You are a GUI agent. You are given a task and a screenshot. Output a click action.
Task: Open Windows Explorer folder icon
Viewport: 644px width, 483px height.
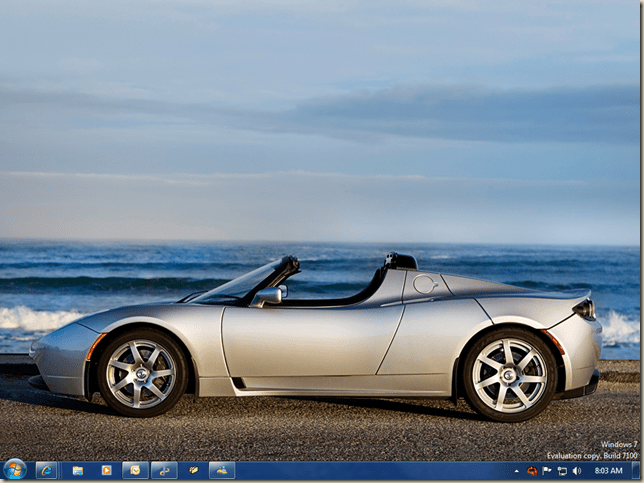point(77,470)
